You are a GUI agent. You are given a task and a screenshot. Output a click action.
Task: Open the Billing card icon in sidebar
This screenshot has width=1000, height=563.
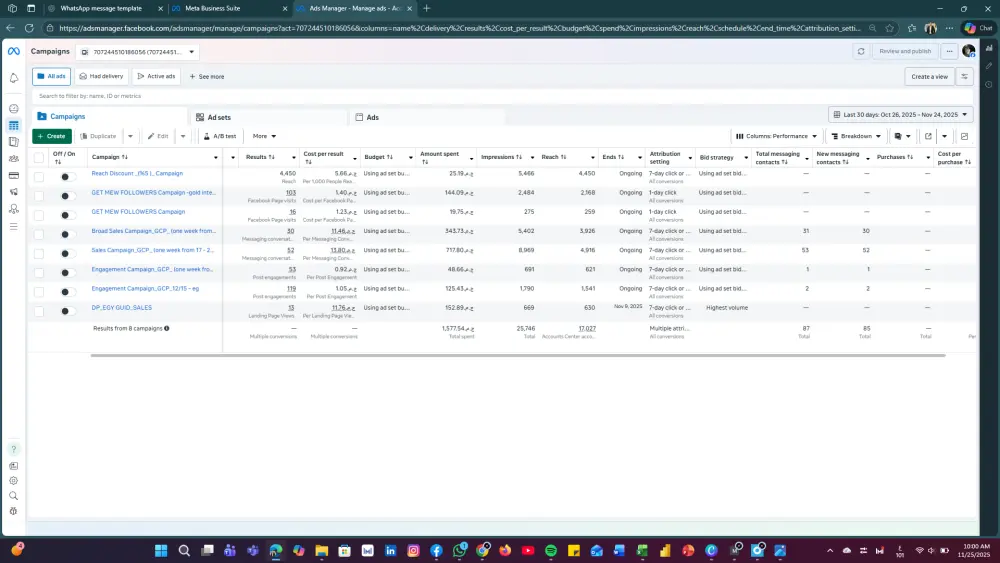pyautogui.click(x=13, y=175)
